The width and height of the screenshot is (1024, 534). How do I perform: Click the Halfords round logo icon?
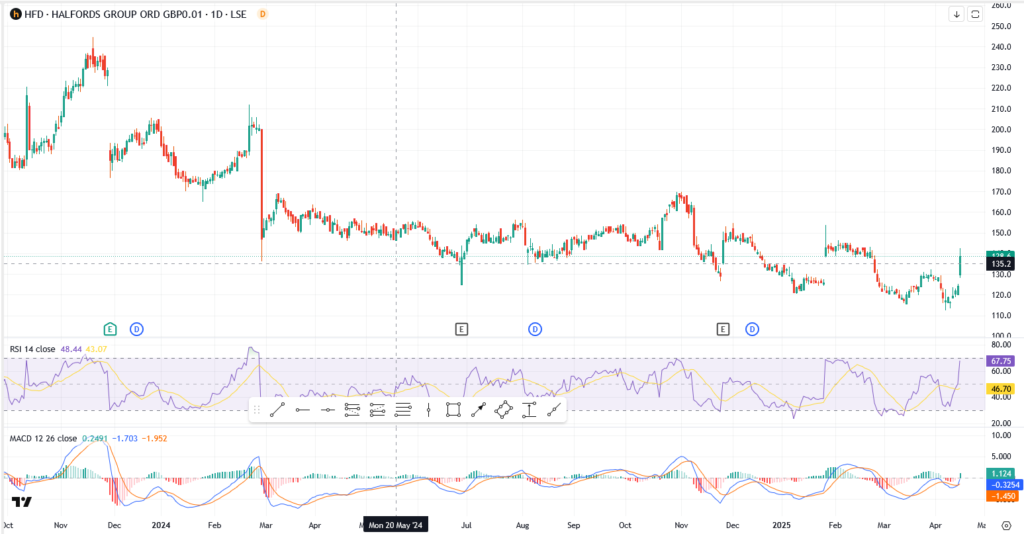point(15,14)
